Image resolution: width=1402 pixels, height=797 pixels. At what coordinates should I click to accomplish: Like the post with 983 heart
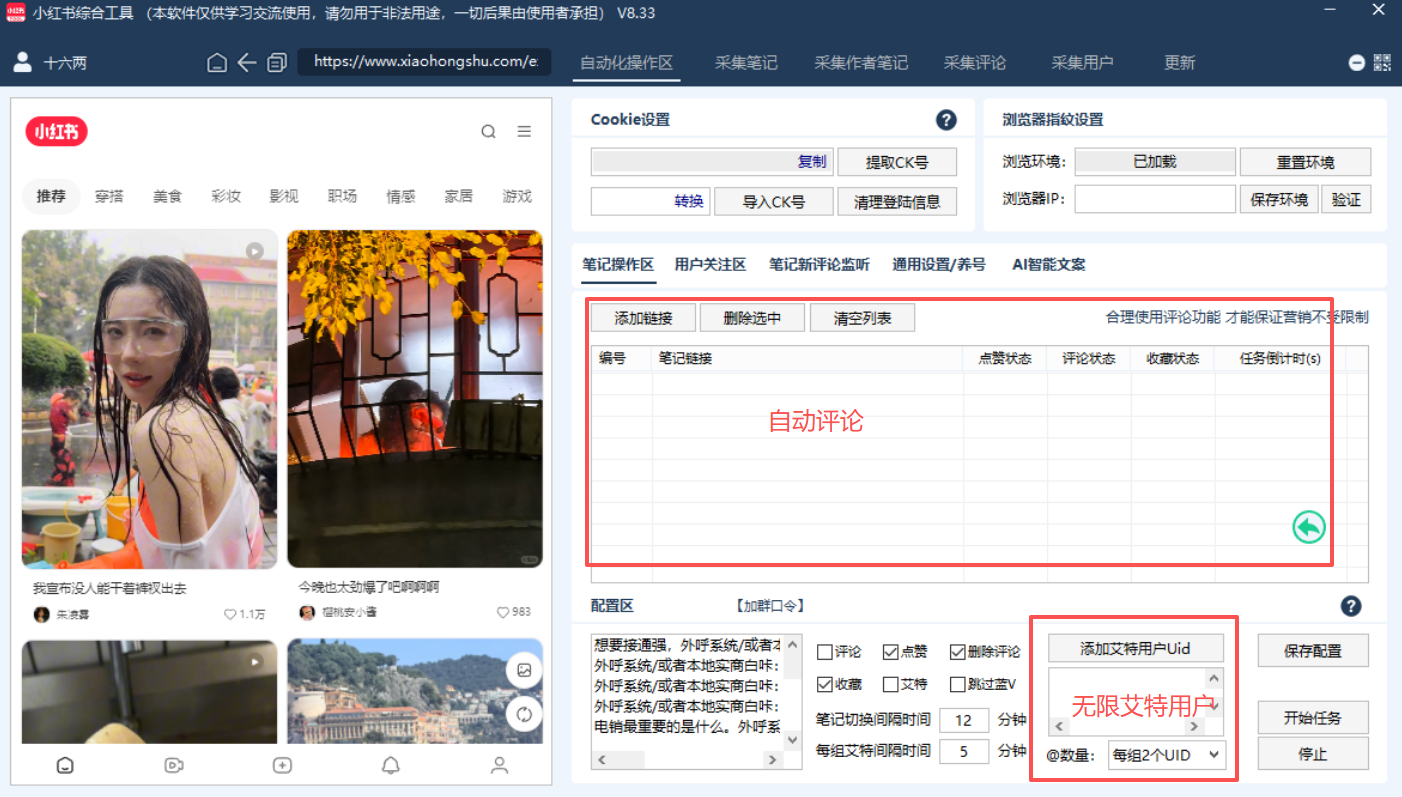503,612
